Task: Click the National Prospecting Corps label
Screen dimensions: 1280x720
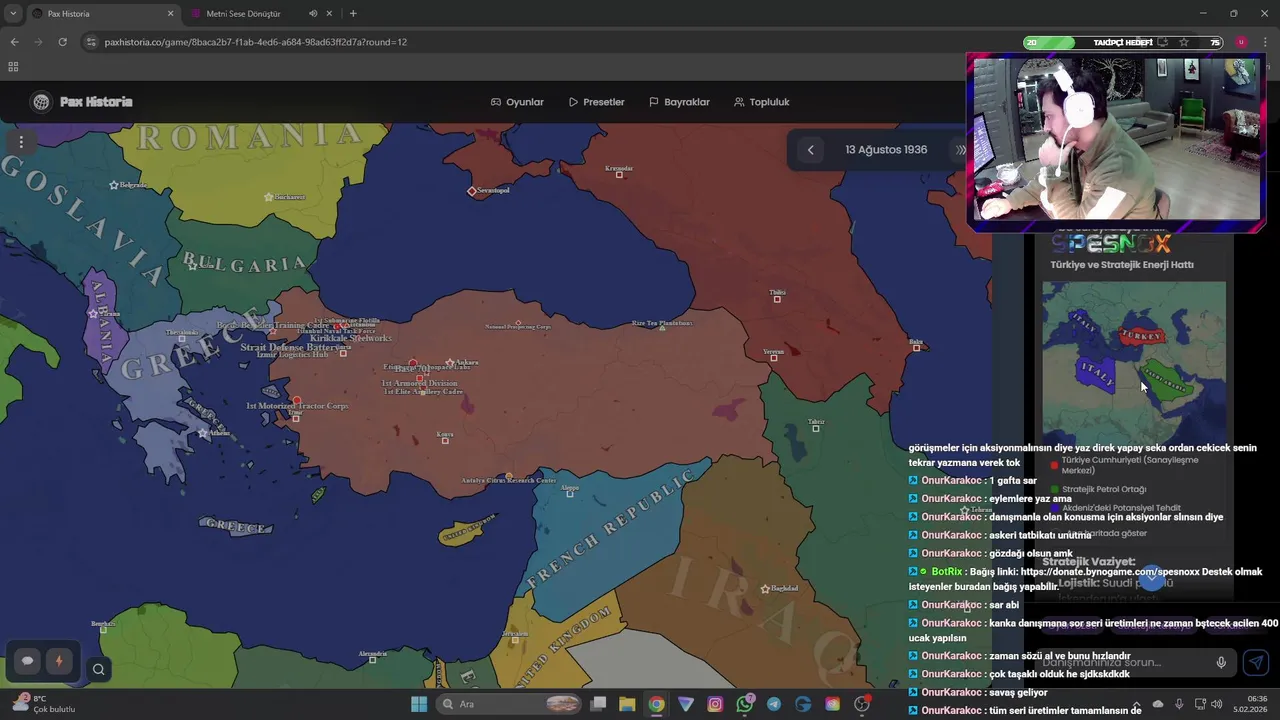Action: pyautogui.click(x=518, y=327)
